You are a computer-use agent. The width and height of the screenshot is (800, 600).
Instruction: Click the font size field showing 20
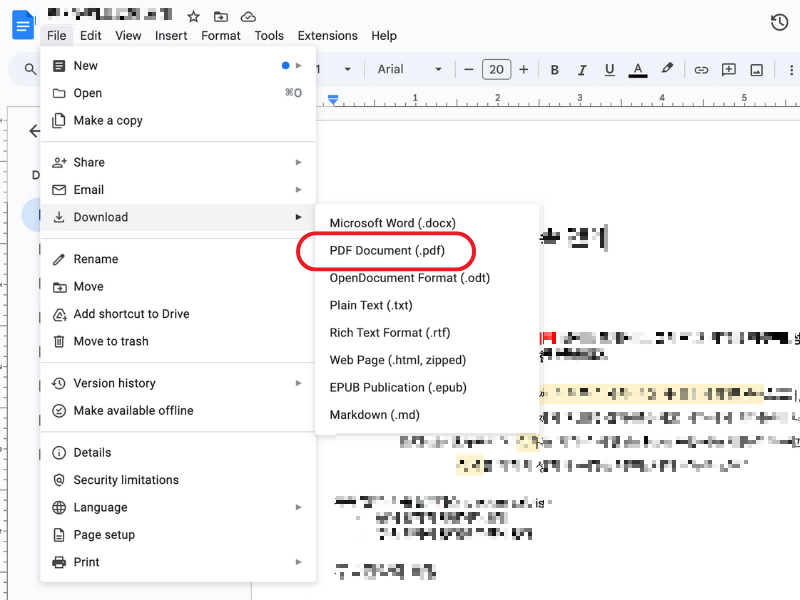click(x=496, y=69)
